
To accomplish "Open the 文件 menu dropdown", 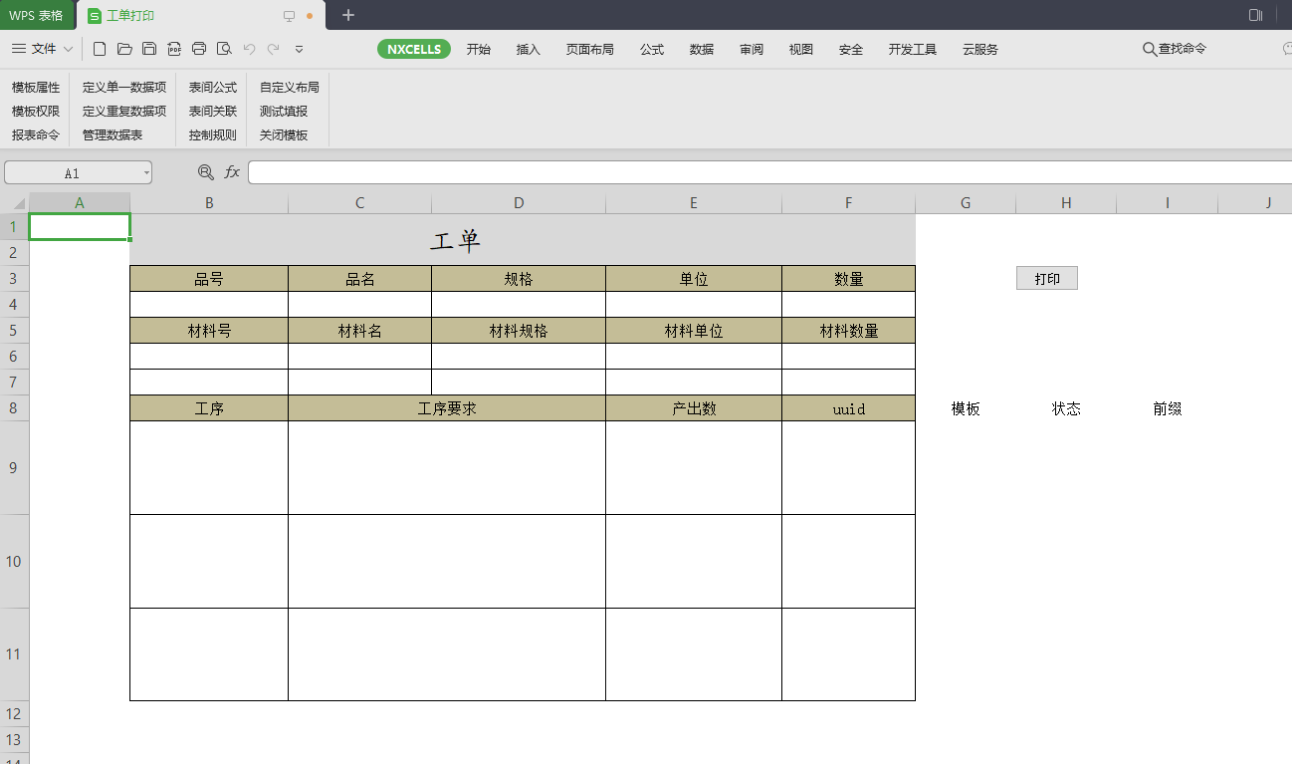I will (x=42, y=49).
